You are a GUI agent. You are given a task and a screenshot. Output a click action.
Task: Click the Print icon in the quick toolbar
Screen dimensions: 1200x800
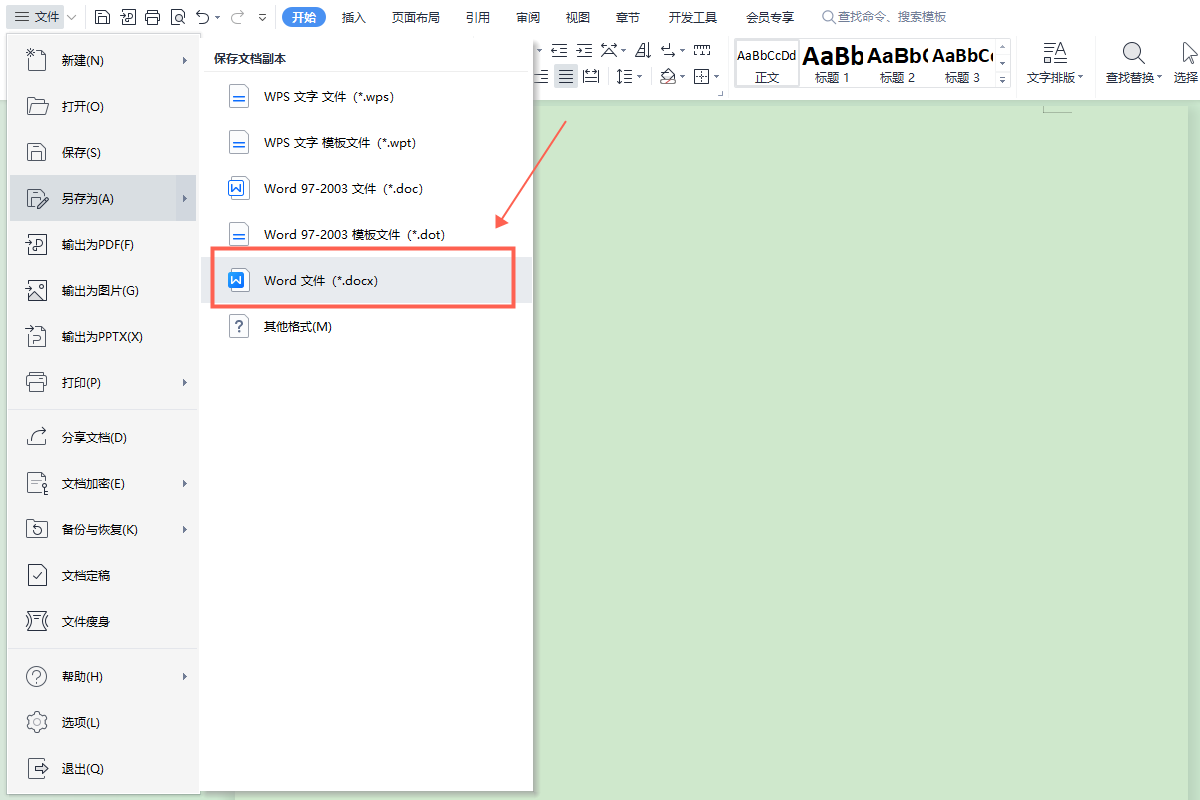point(152,17)
